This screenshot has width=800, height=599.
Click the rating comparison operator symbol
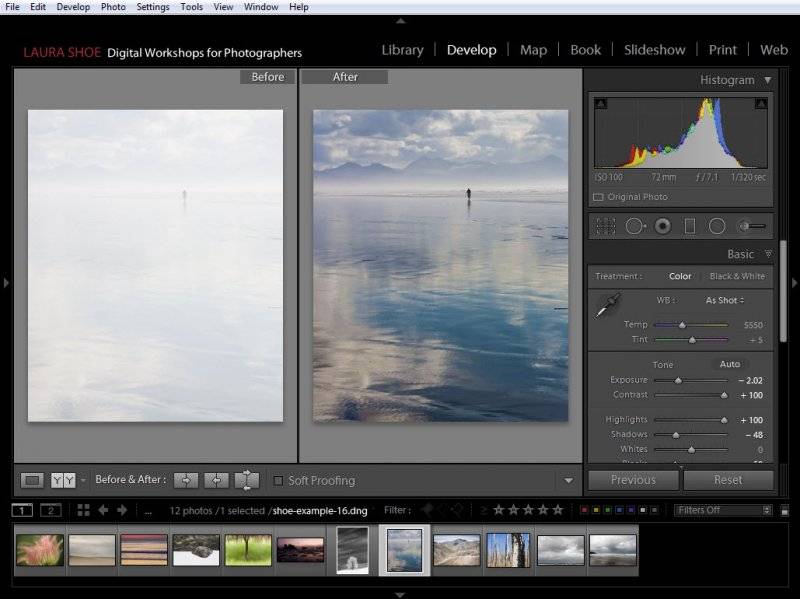tap(483, 511)
